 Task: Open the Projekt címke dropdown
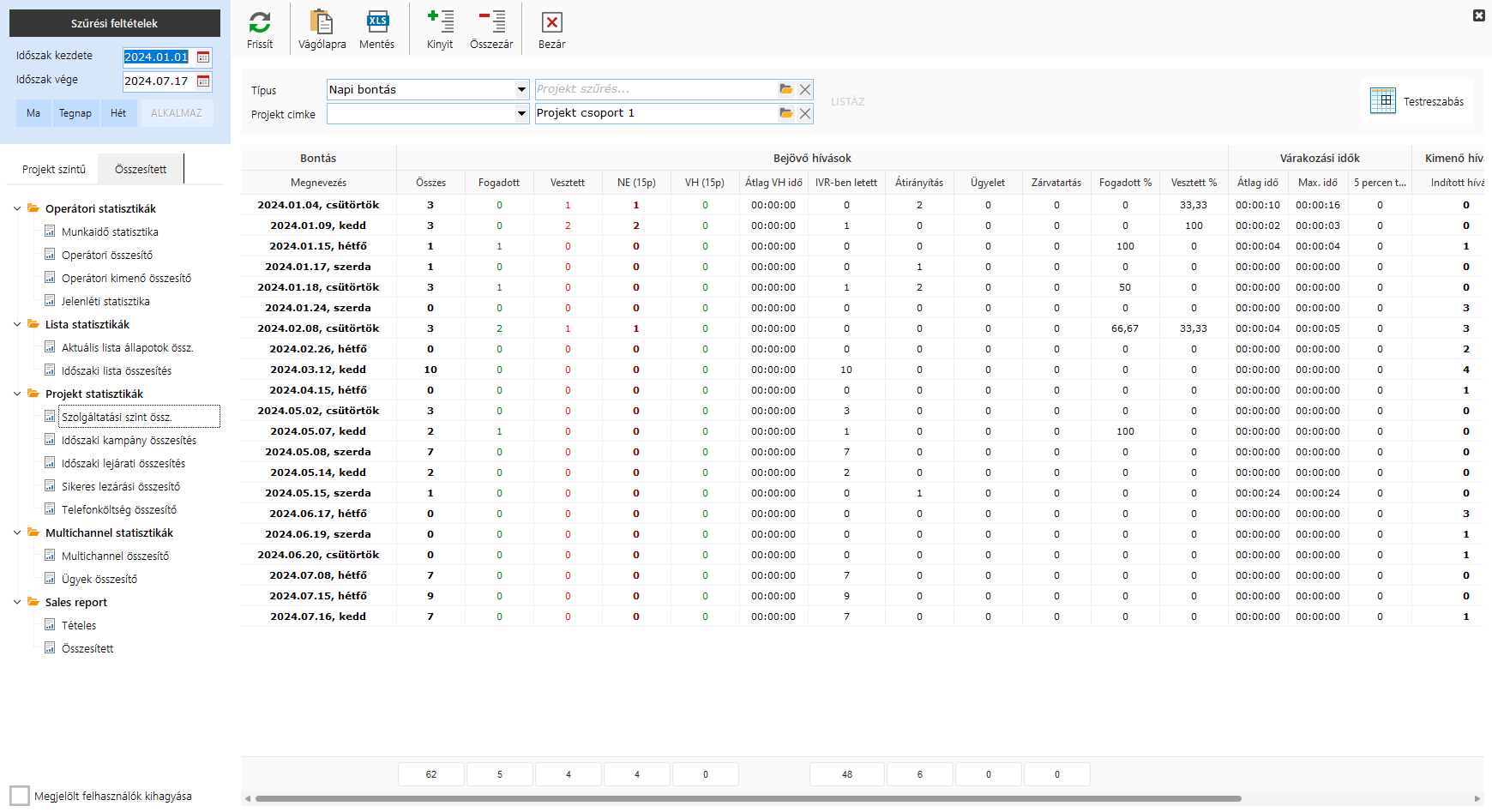tap(521, 114)
